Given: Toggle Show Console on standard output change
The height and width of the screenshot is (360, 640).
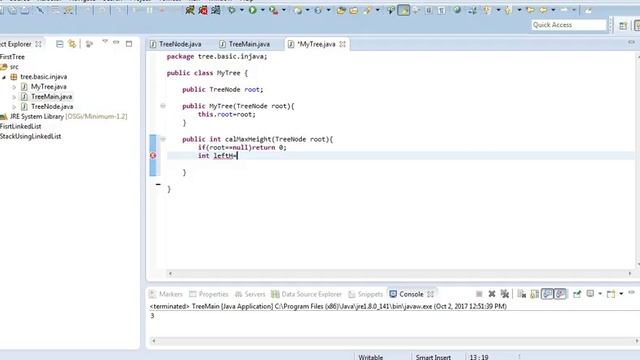Looking at the screenshot, I should pos(547,294).
